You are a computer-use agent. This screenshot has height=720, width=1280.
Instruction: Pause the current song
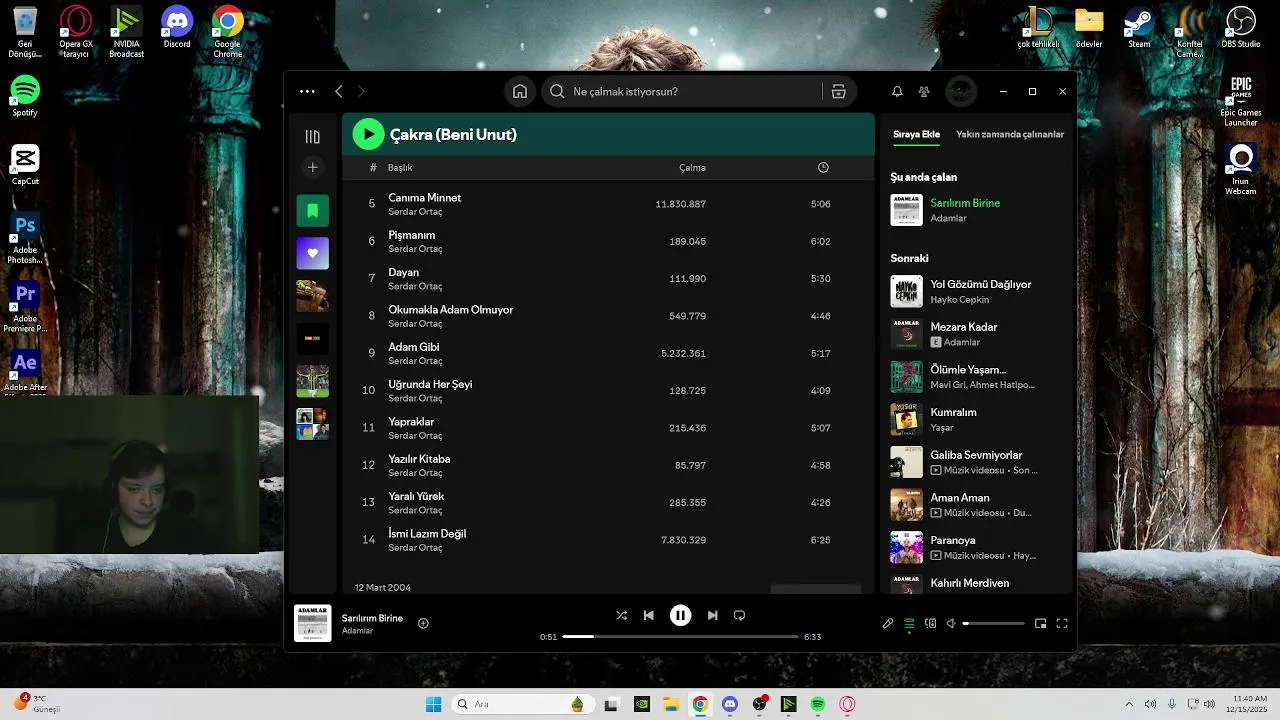pyautogui.click(x=680, y=615)
